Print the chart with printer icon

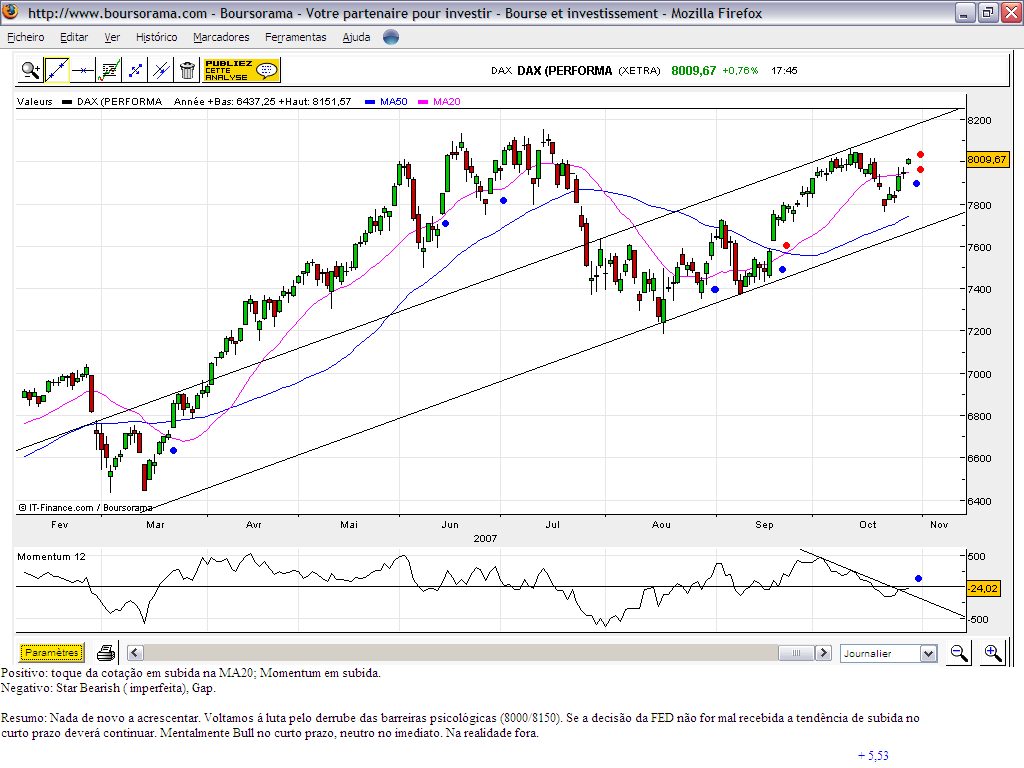coord(106,652)
